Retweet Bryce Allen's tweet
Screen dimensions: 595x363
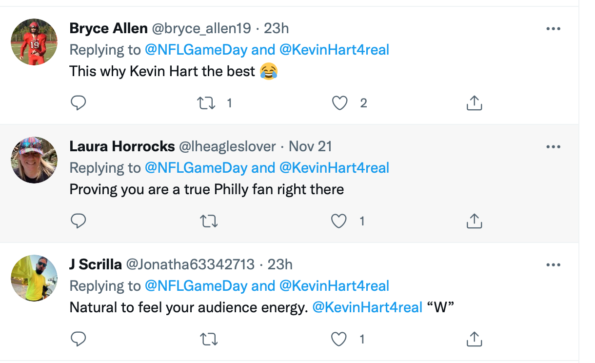click(206, 103)
